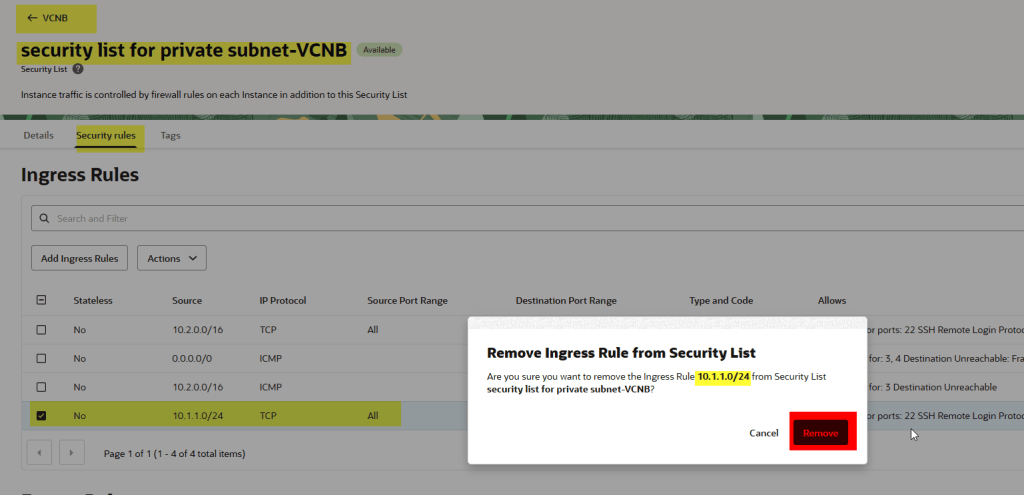This screenshot has width=1024, height=495.
Task: Check the 10.2.0.0/16 TCP rule checkbox
Action: (x=41, y=329)
